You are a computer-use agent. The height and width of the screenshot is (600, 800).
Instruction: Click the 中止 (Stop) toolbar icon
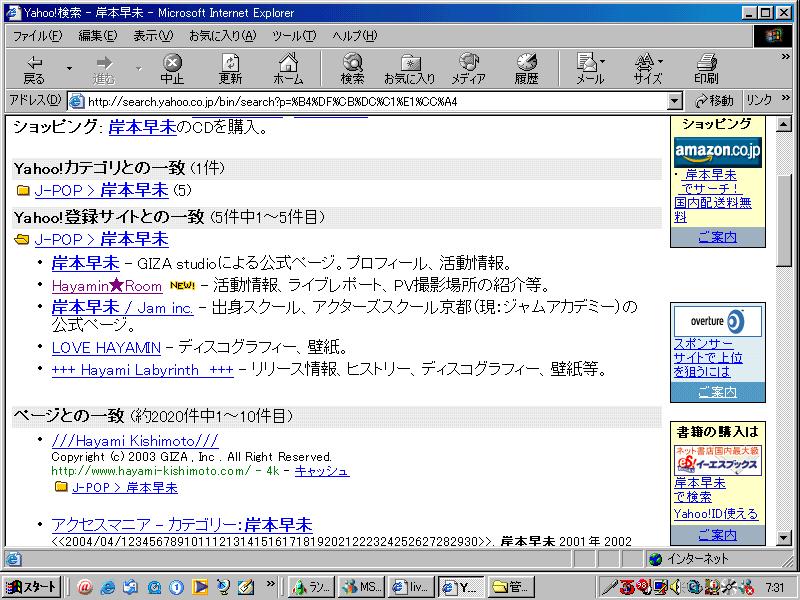click(x=172, y=69)
